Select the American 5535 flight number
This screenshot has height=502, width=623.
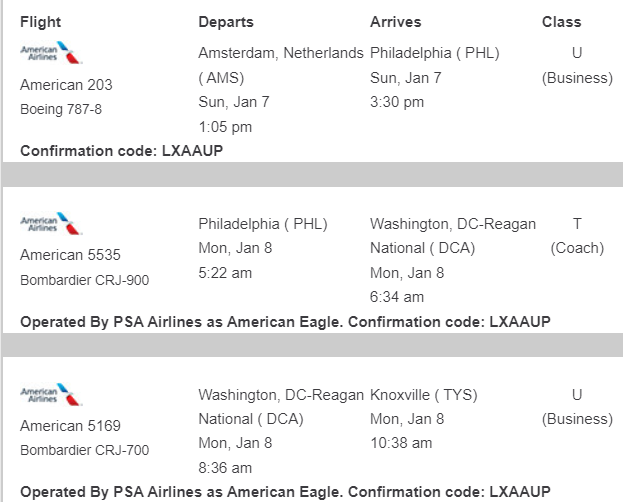coord(70,255)
